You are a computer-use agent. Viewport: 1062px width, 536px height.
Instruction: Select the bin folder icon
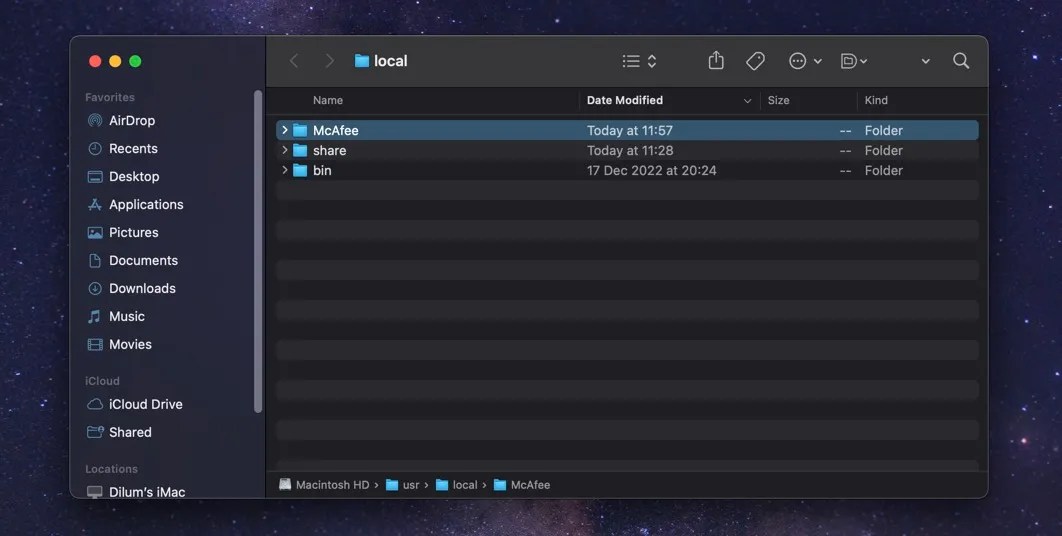(300, 170)
